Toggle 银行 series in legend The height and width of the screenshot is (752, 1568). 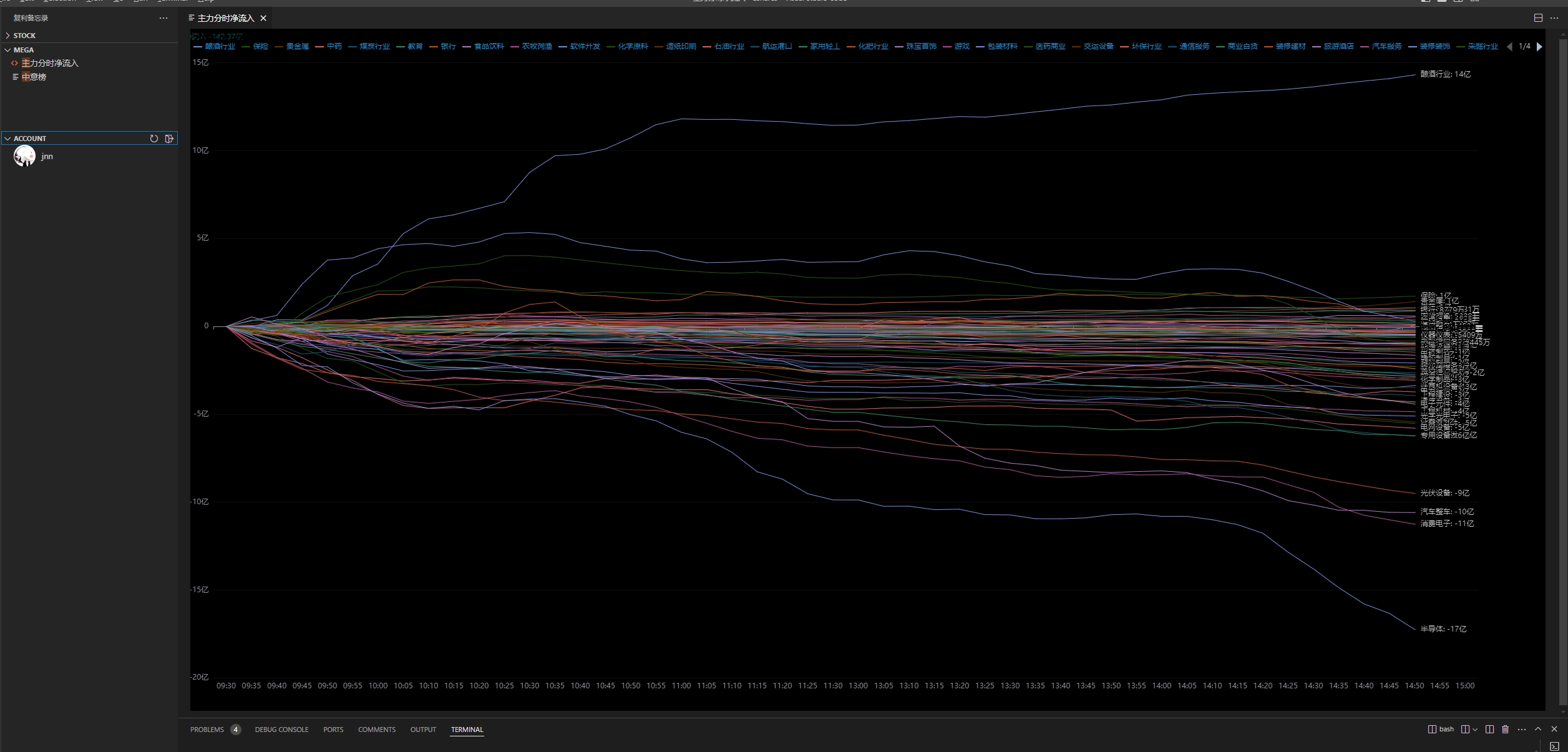(442, 47)
